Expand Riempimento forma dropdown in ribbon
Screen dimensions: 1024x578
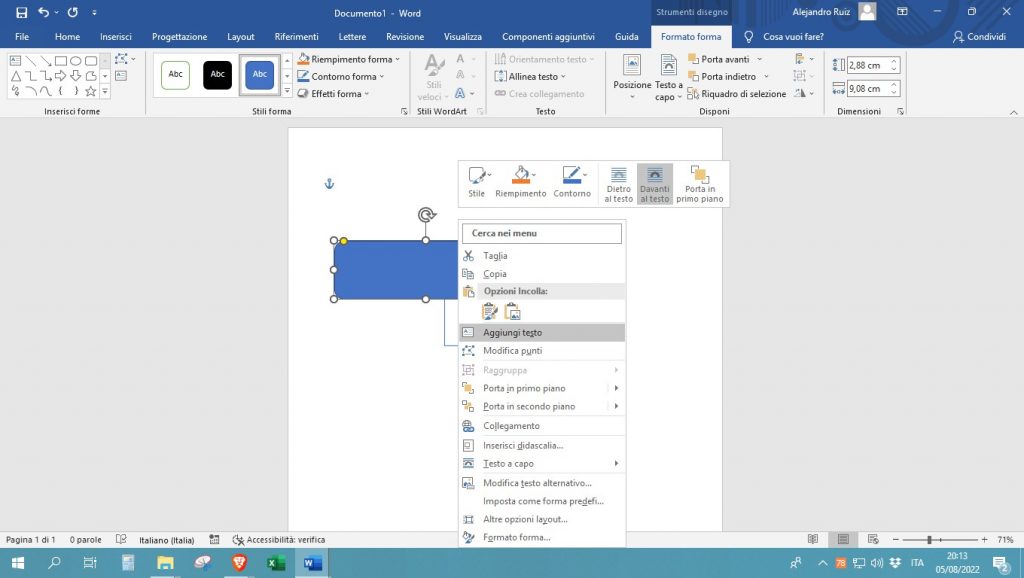pyautogui.click(x=350, y=59)
